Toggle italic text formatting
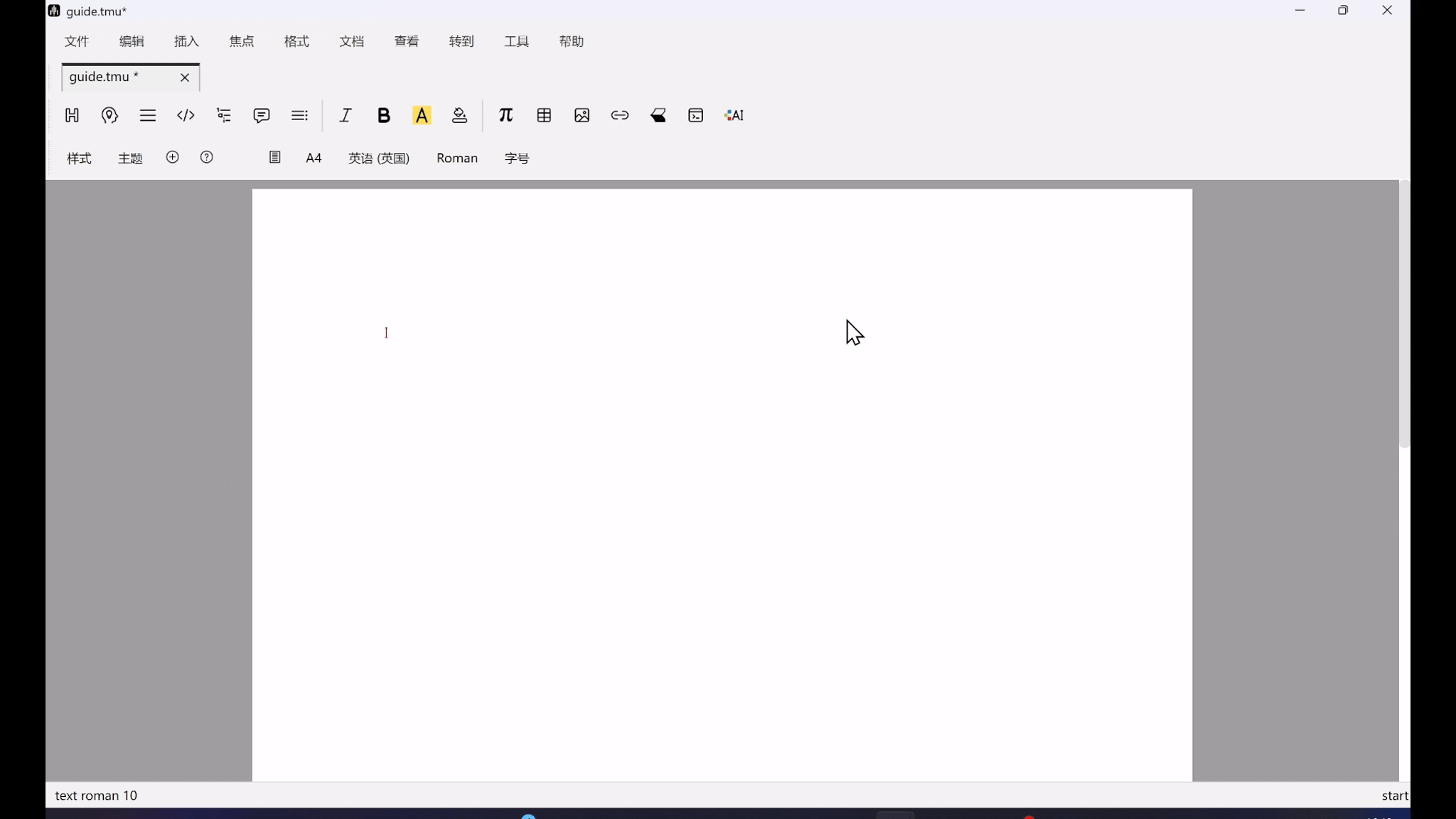1456x819 pixels. tap(346, 115)
